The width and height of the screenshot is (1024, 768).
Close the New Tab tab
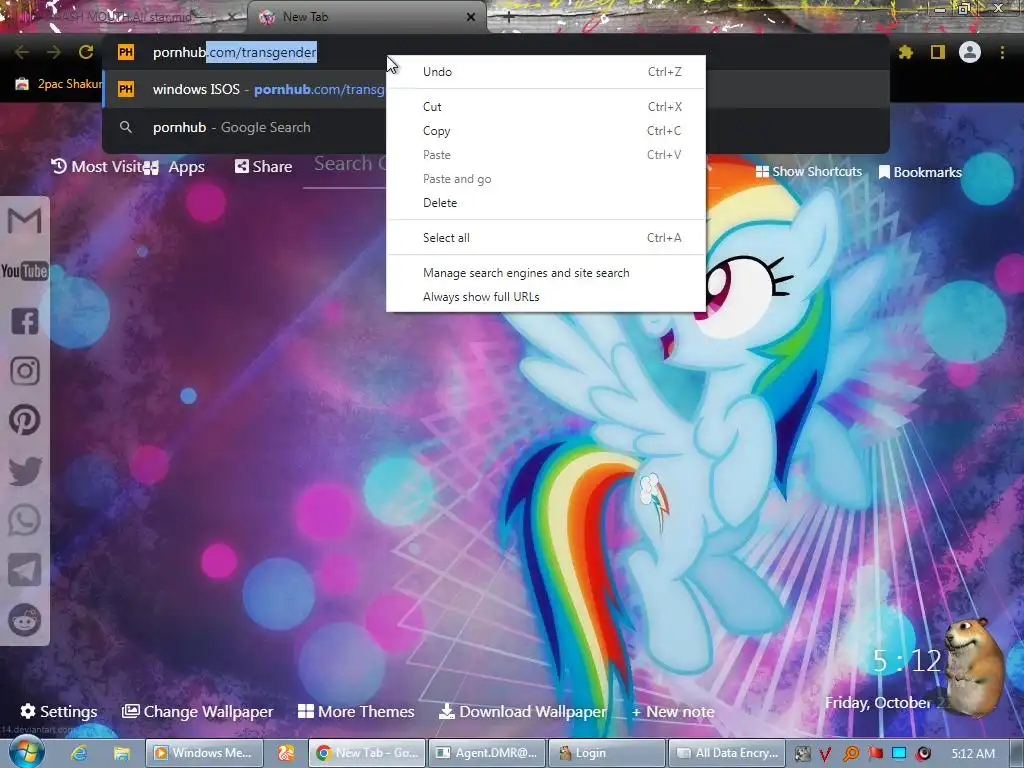471,18
